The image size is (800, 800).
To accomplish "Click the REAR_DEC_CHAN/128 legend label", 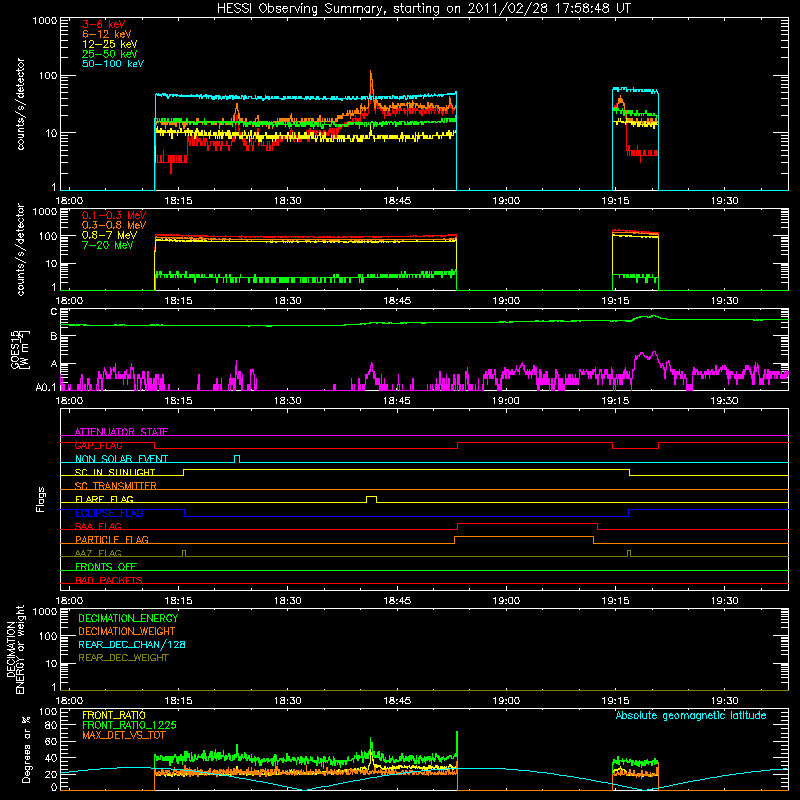I will point(132,644).
